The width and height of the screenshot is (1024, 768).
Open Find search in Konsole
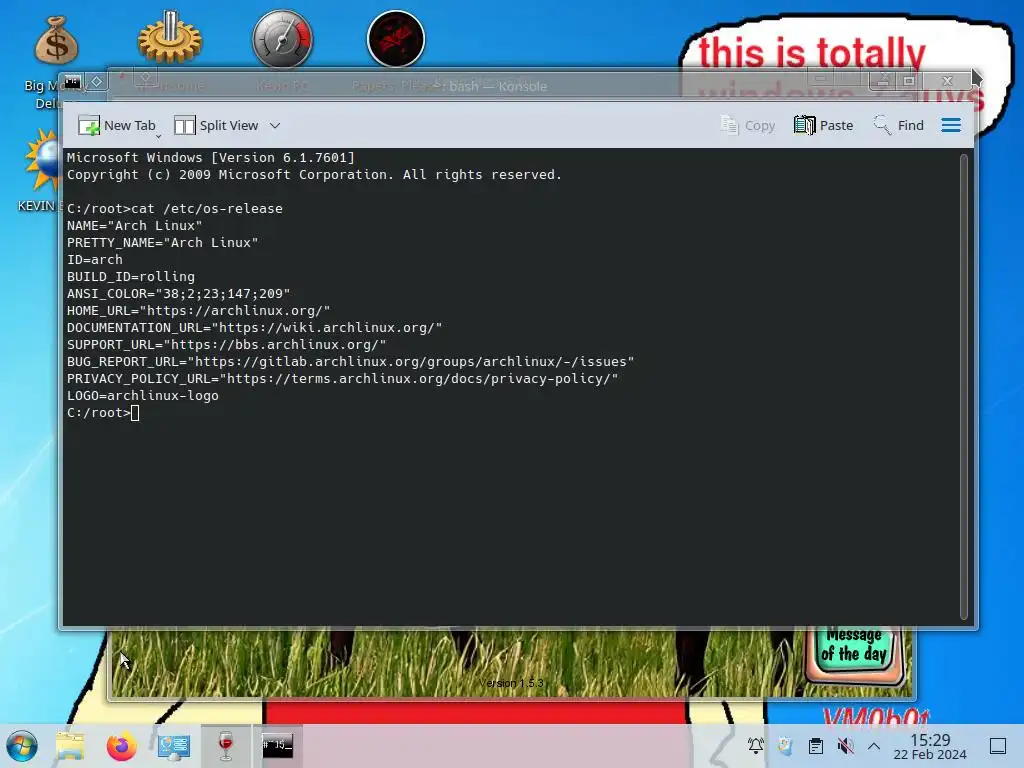coord(899,125)
